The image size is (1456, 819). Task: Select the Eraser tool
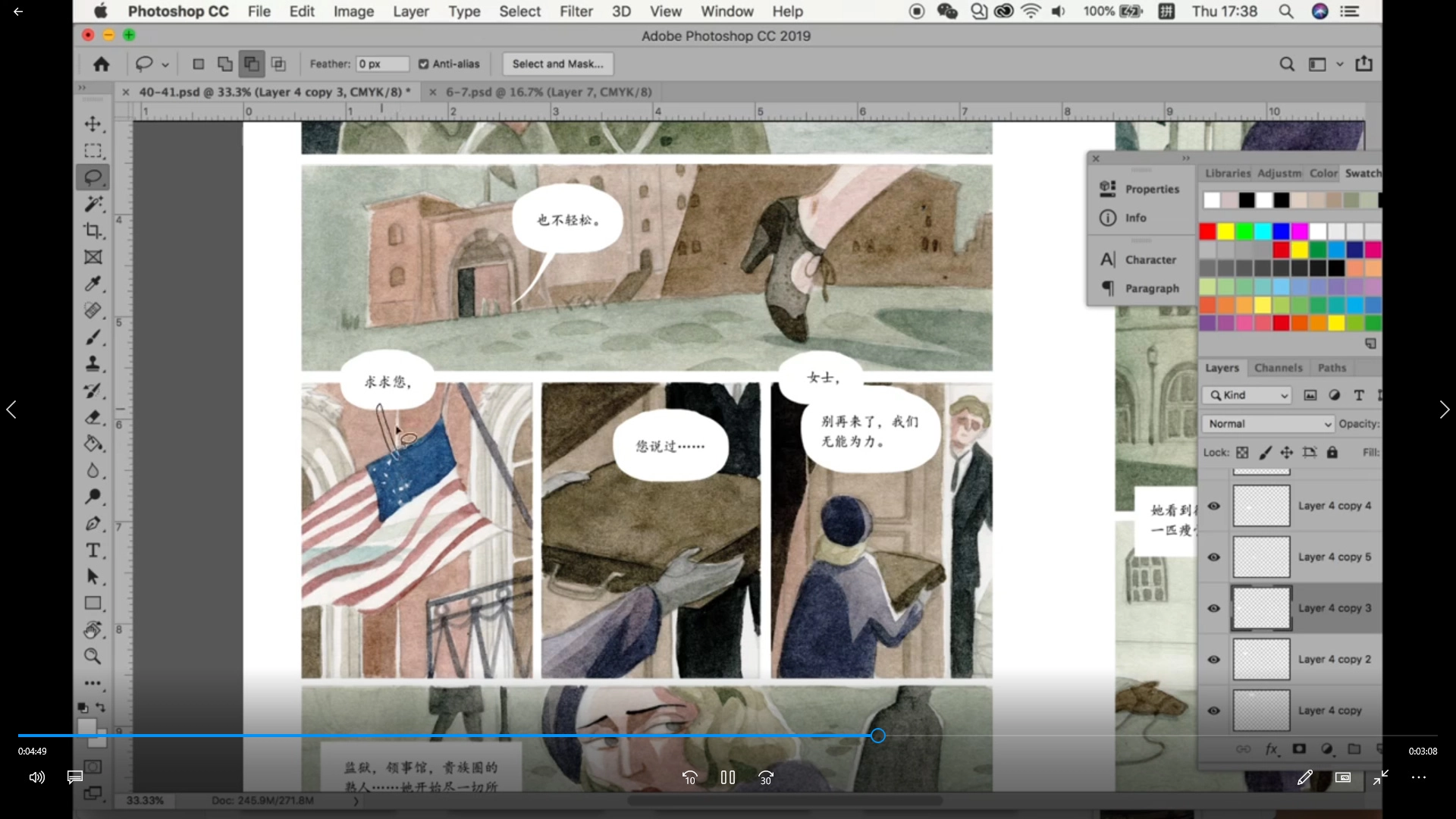click(x=93, y=417)
